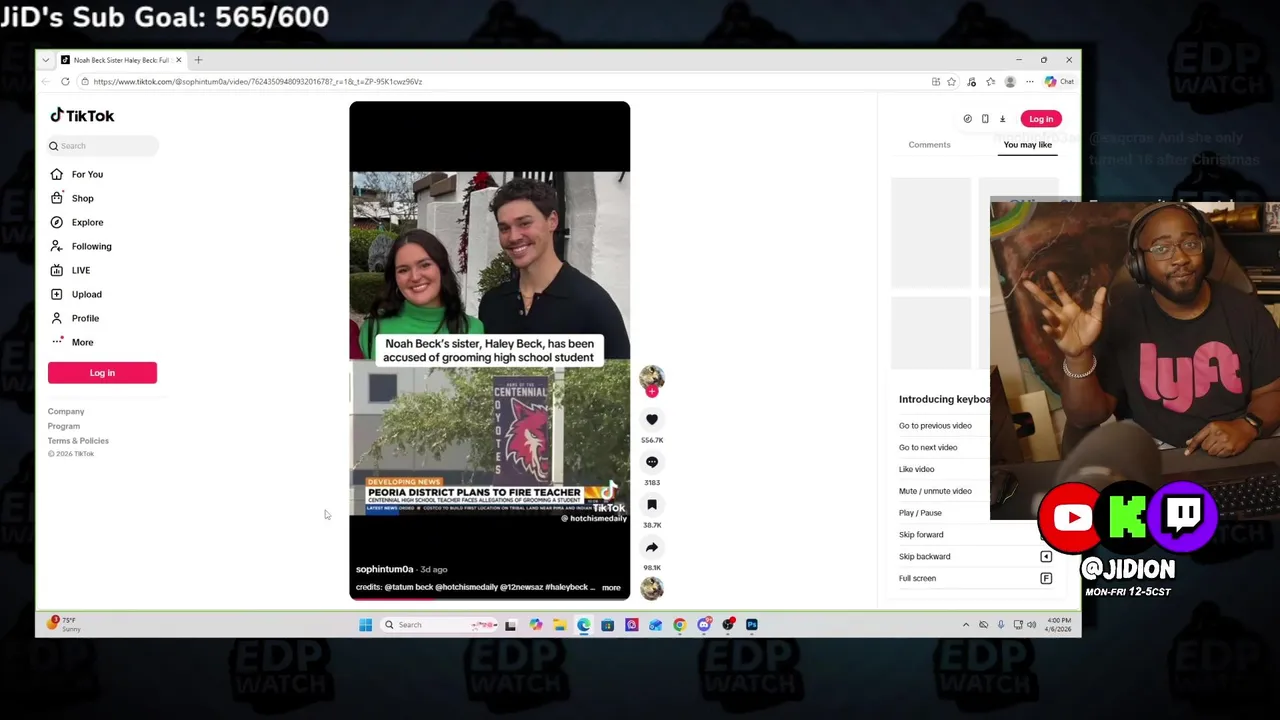Screen dimensions: 1280x720
Task: Reload the page with refresh icon
Action: coord(65,82)
